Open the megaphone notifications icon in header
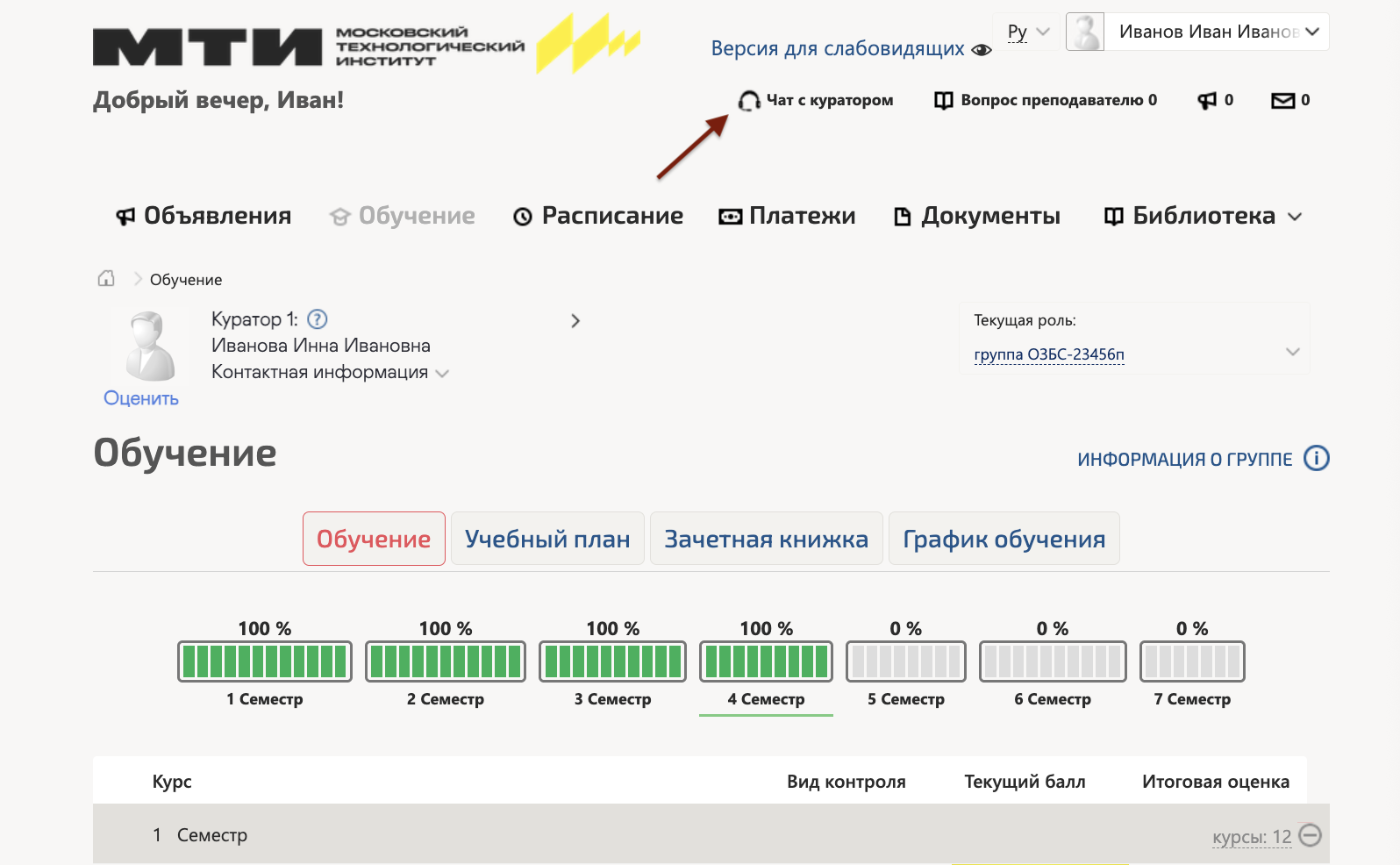 (x=1208, y=101)
